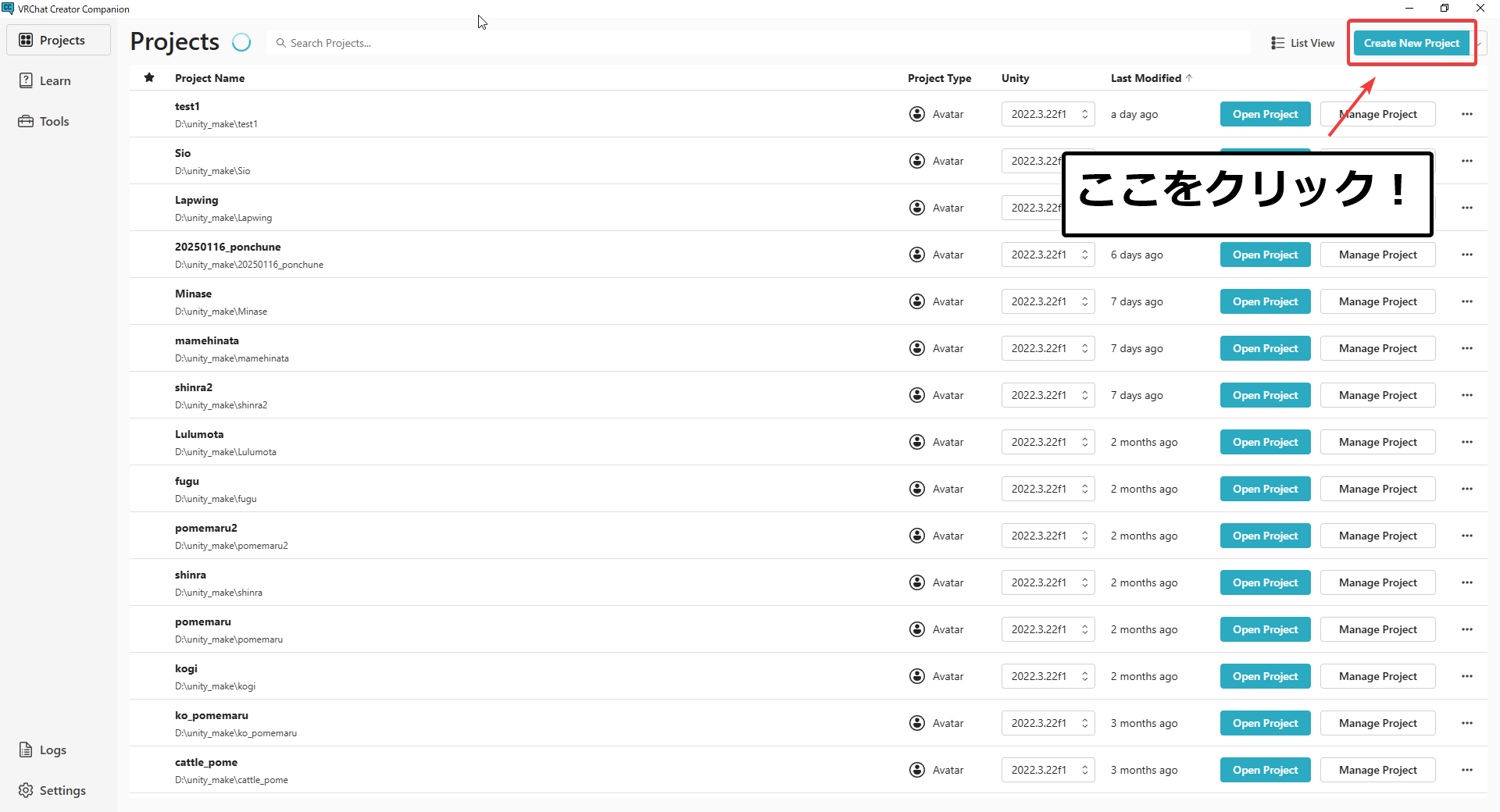The image size is (1500, 812).
Task: Open more options for mamehinata
Action: pos(1466,348)
